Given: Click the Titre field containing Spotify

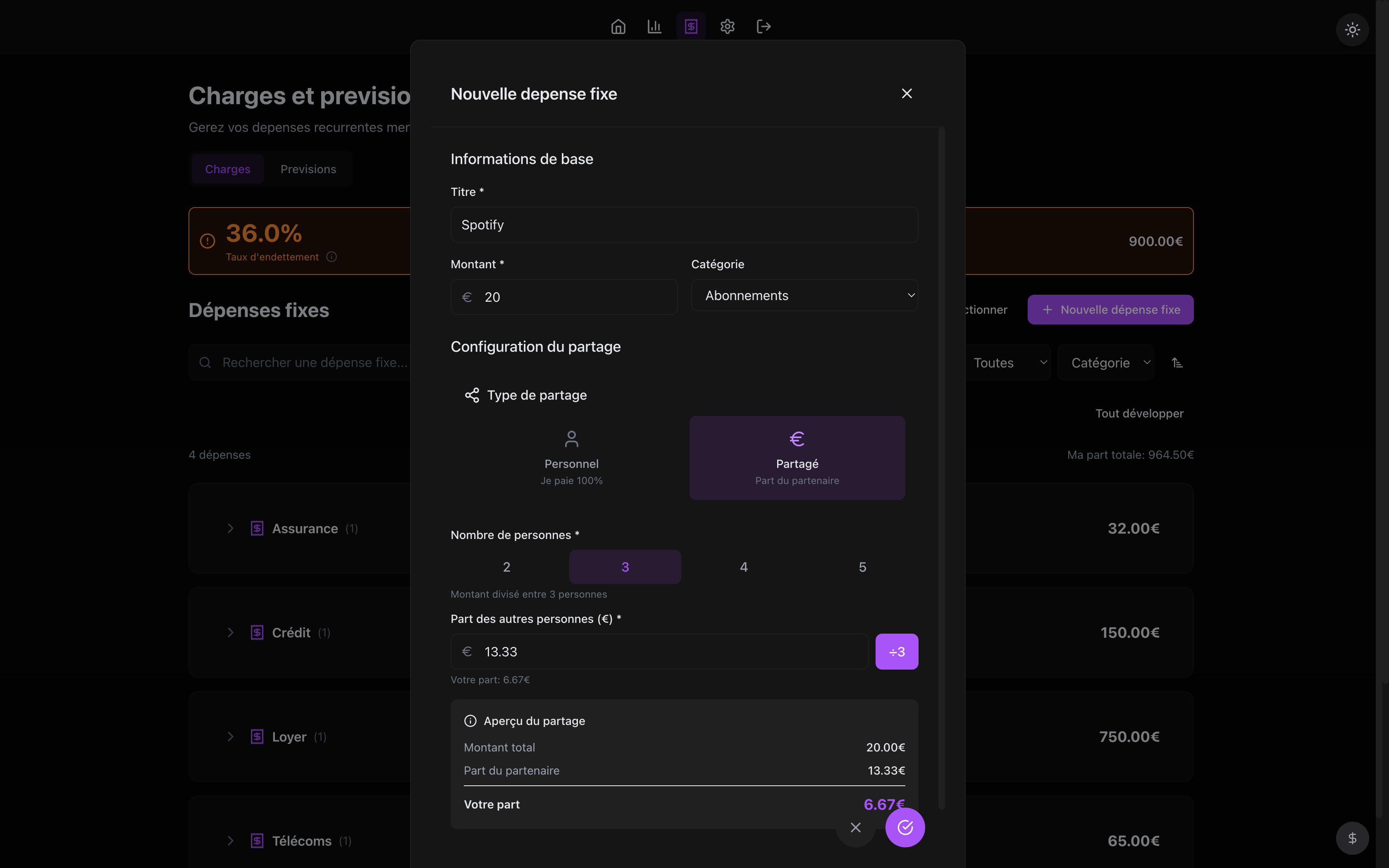Looking at the screenshot, I should tap(684, 224).
